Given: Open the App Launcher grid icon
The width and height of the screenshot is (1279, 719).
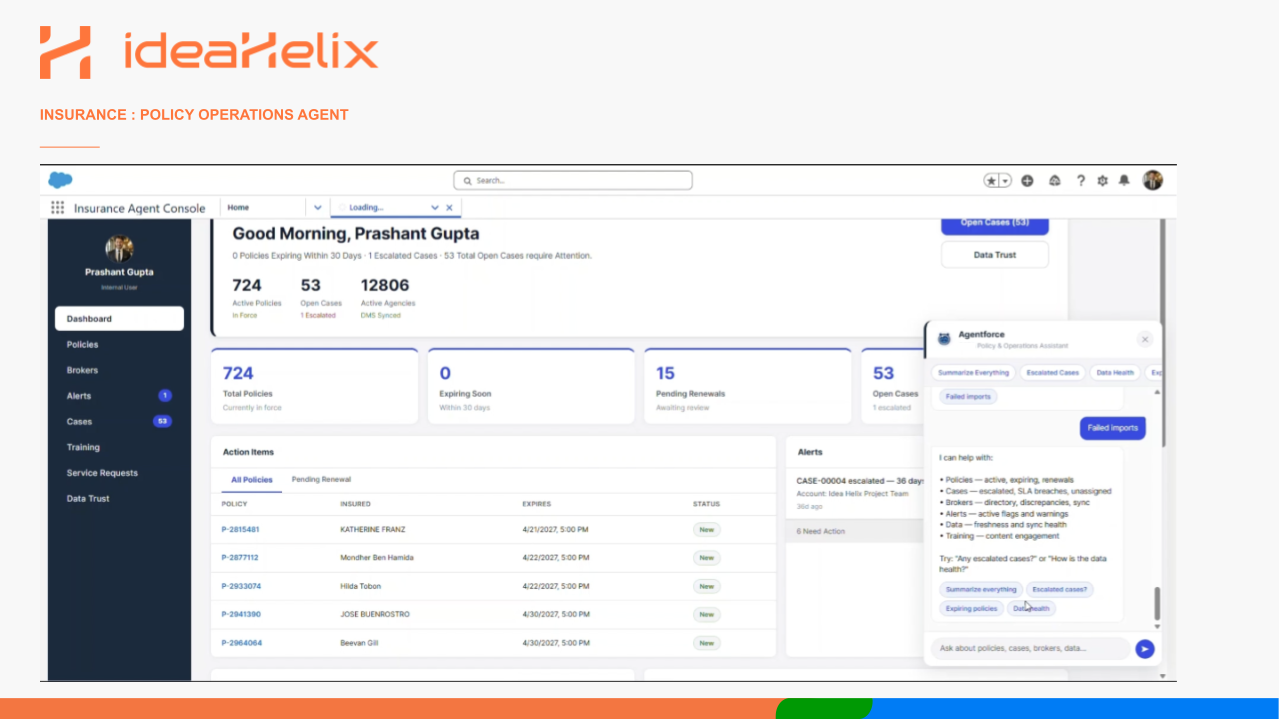Looking at the screenshot, I should click(x=57, y=208).
